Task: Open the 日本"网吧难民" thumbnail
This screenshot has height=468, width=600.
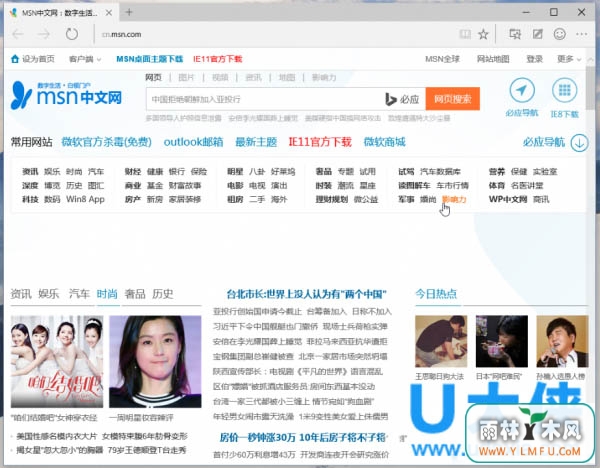Action: tap(501, 341)
